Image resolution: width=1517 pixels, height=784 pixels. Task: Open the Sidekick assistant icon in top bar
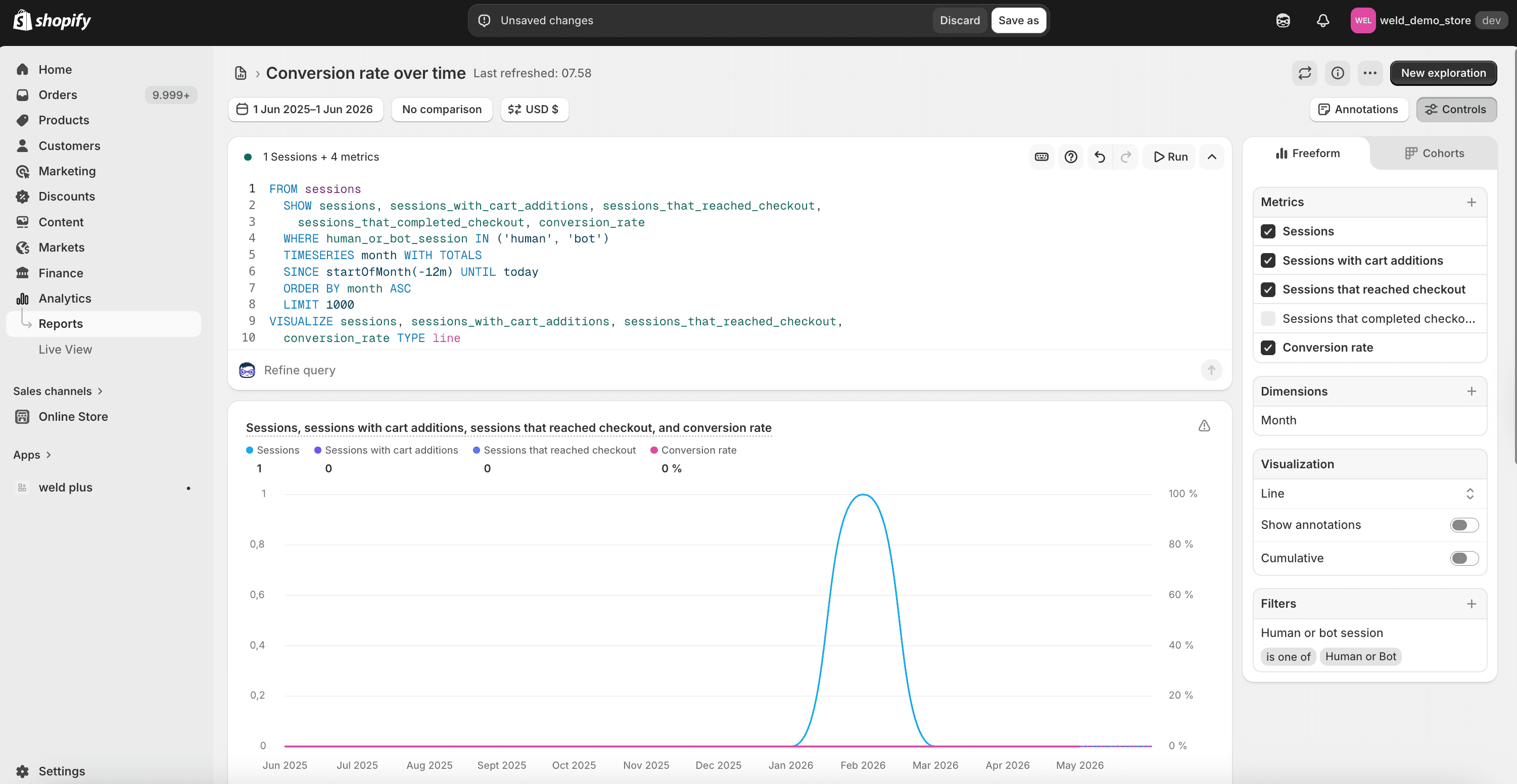pyautogui.click(x=1283, y=21)
